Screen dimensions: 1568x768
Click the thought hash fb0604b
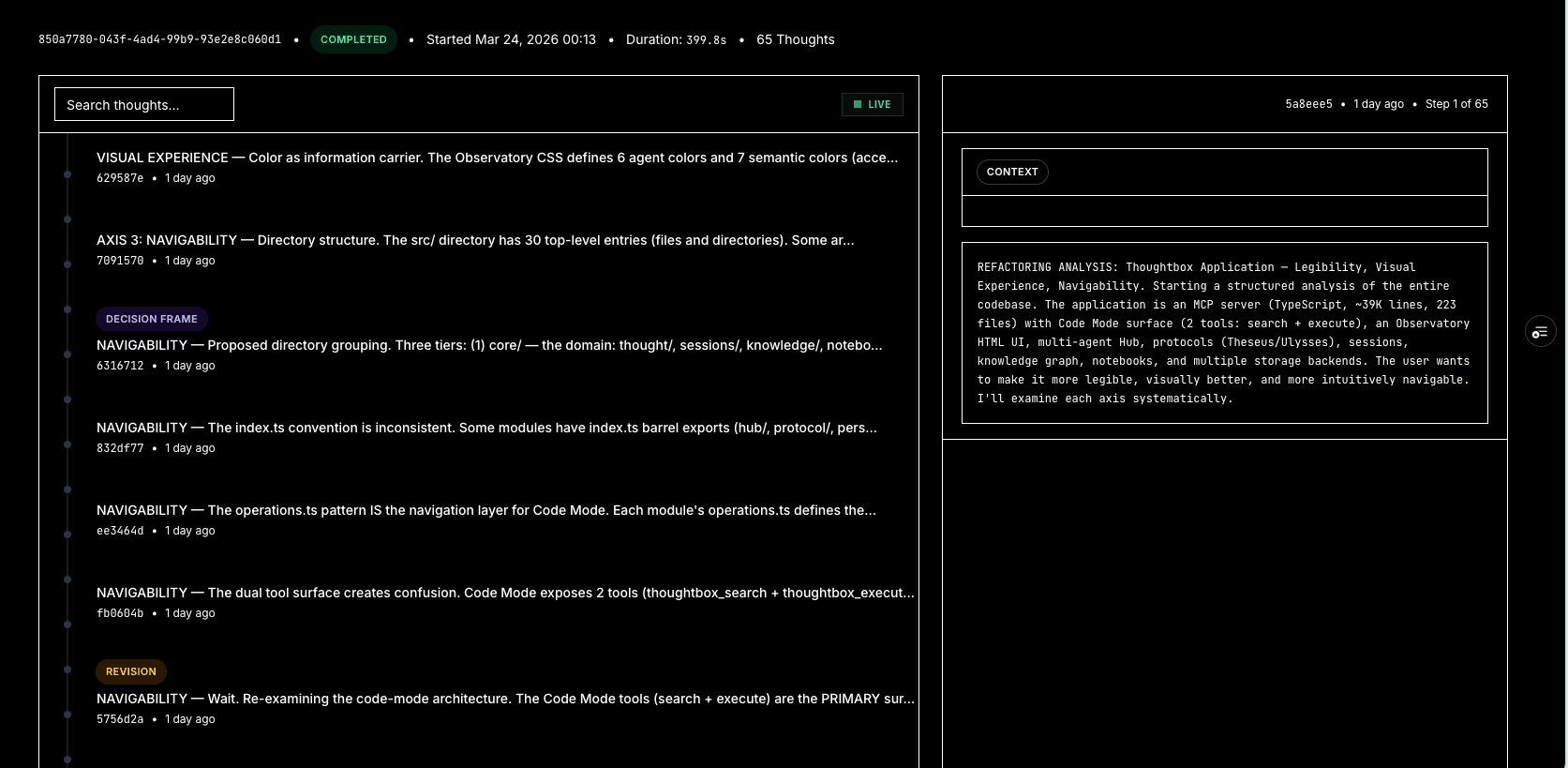click(120, 613)
